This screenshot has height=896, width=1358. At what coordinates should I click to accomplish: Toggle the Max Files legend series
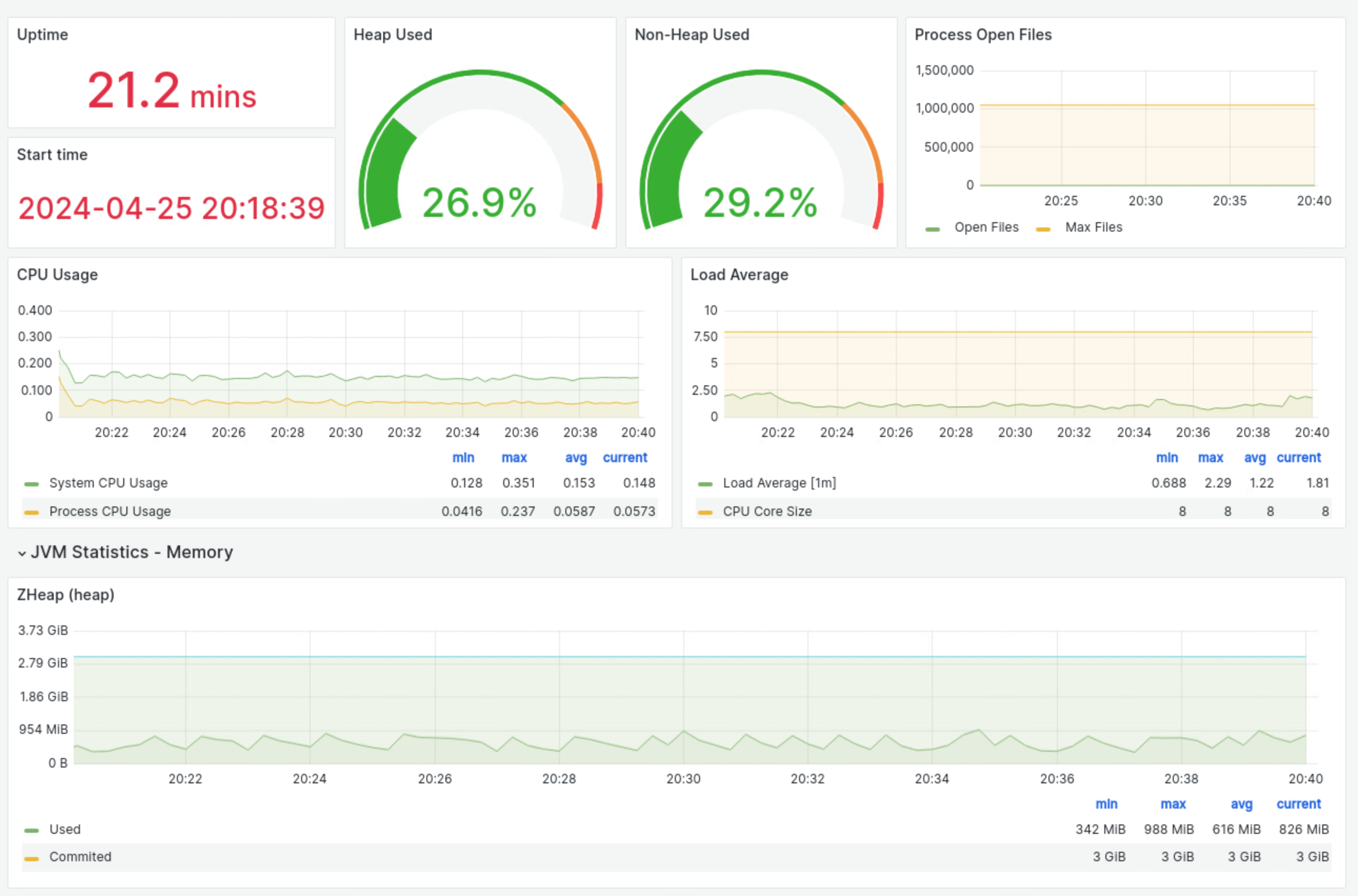pos(1093,227)
